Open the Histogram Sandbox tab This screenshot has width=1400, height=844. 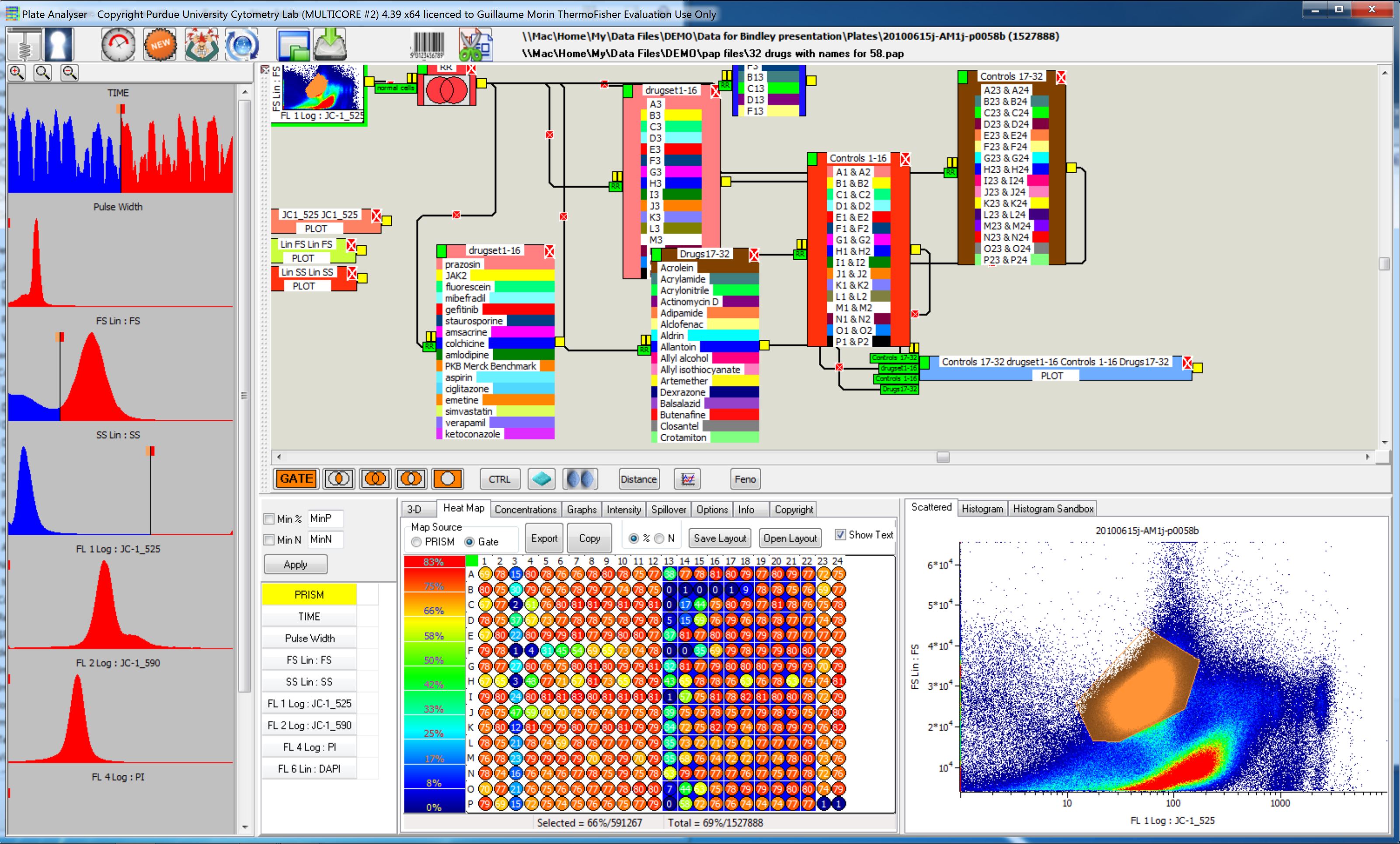point(1053,509)
